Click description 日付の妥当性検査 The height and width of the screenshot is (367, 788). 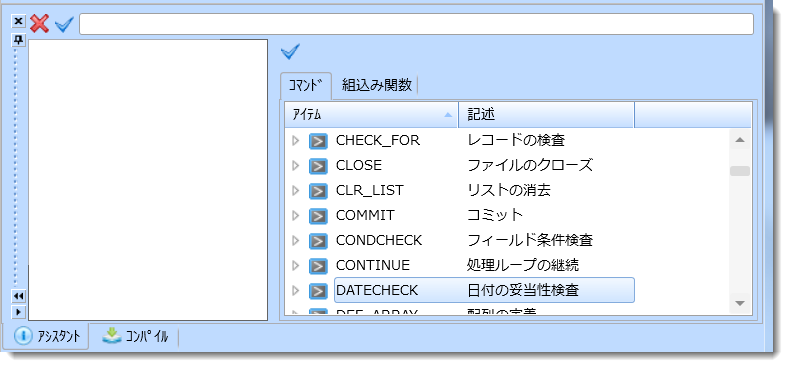point(523,290)
